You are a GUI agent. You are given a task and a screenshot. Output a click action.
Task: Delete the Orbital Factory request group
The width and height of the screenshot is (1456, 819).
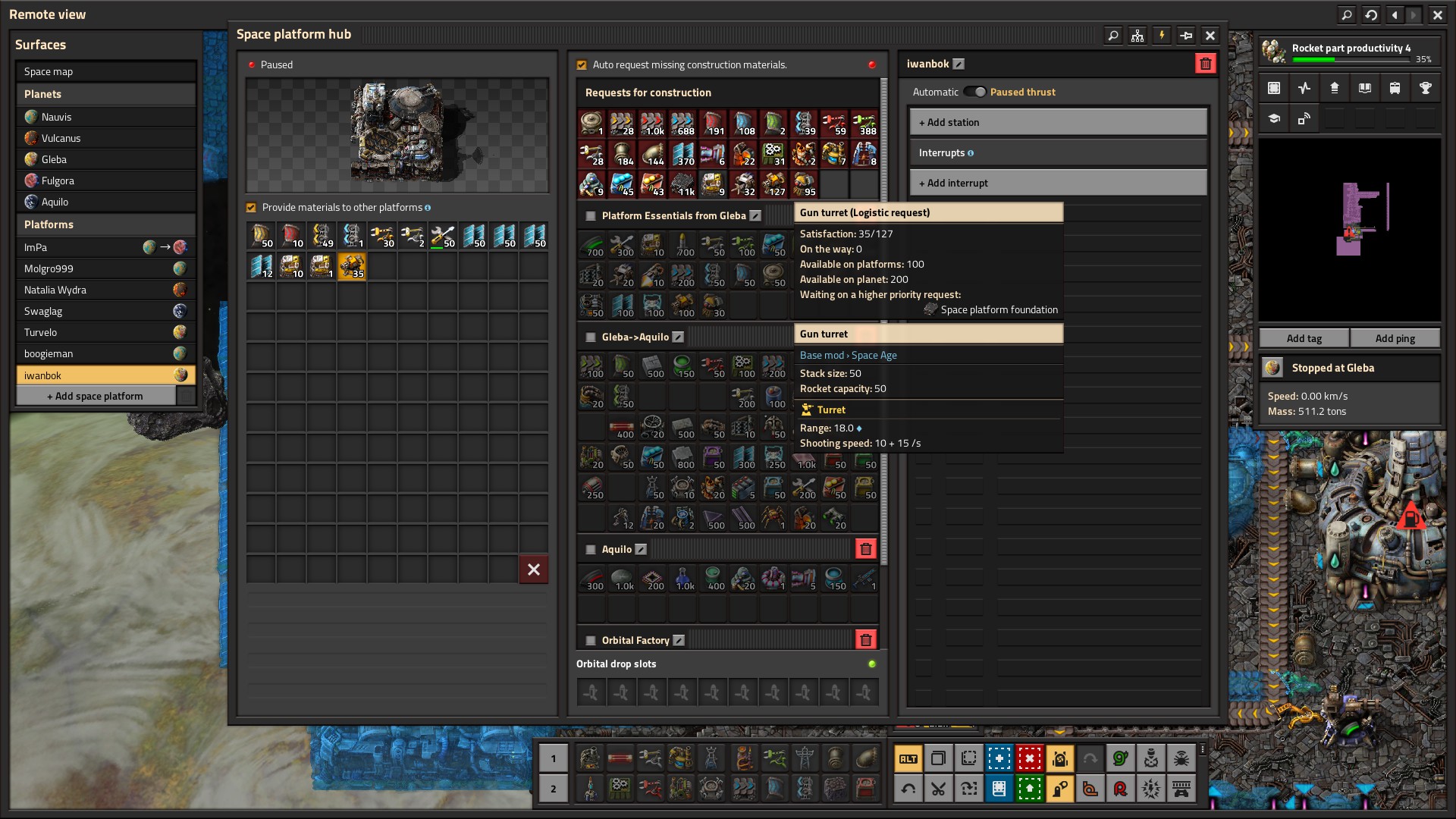(866, 640)
